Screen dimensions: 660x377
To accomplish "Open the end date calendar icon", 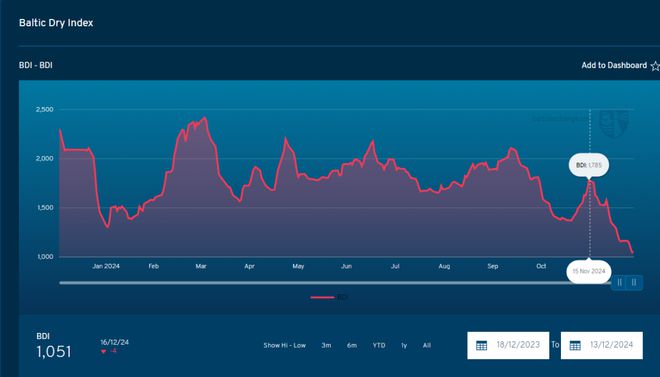I will 575,345.
